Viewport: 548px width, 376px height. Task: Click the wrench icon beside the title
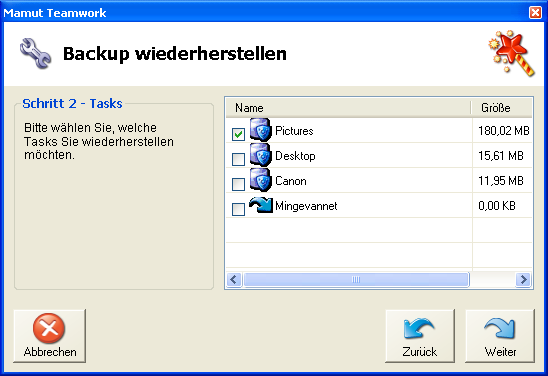(35, 53)
